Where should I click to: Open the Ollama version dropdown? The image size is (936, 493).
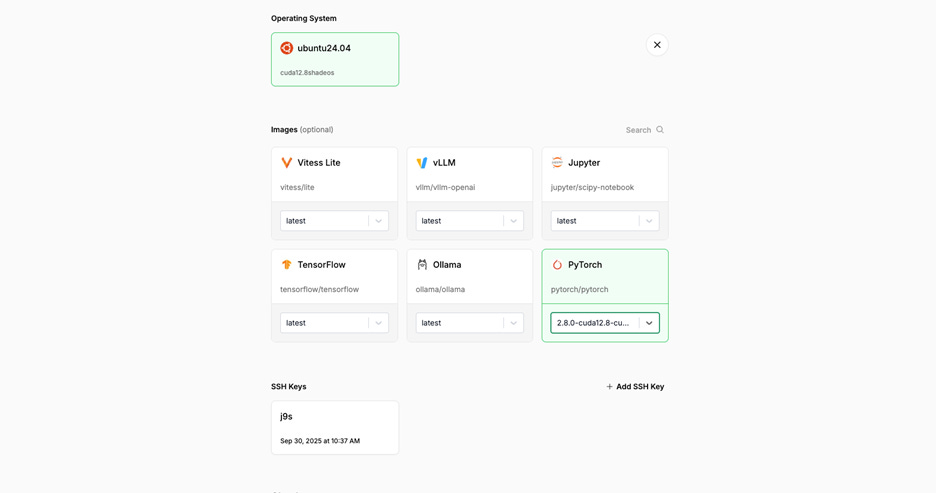[x=470, y=323]
